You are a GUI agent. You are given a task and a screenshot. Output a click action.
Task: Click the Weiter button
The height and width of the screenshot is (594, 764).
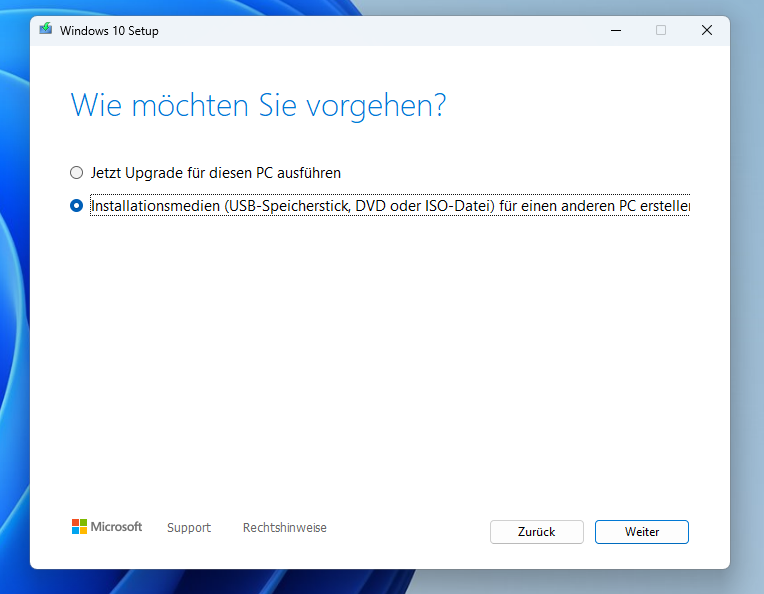point(642,532)
